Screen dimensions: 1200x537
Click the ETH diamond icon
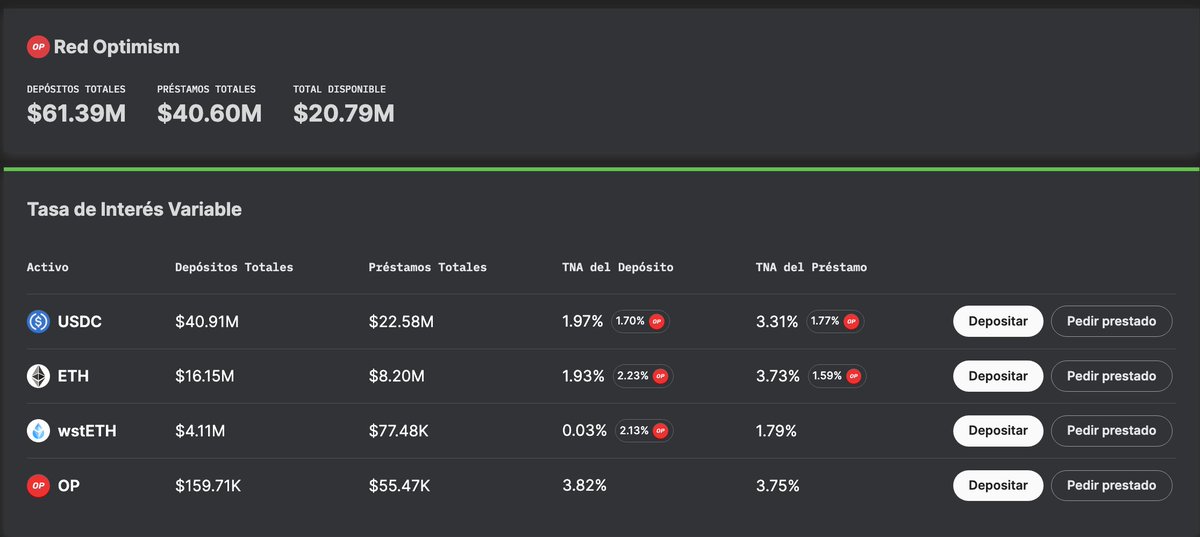tap(38, 376)
